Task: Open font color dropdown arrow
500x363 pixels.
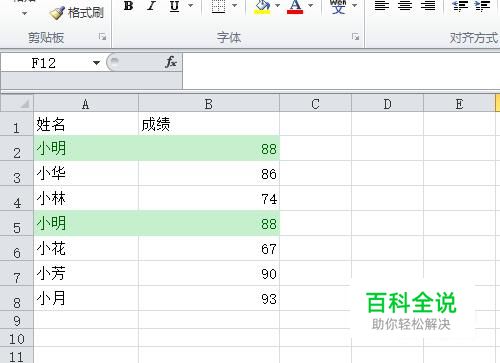Action: [x=311, y=6]
